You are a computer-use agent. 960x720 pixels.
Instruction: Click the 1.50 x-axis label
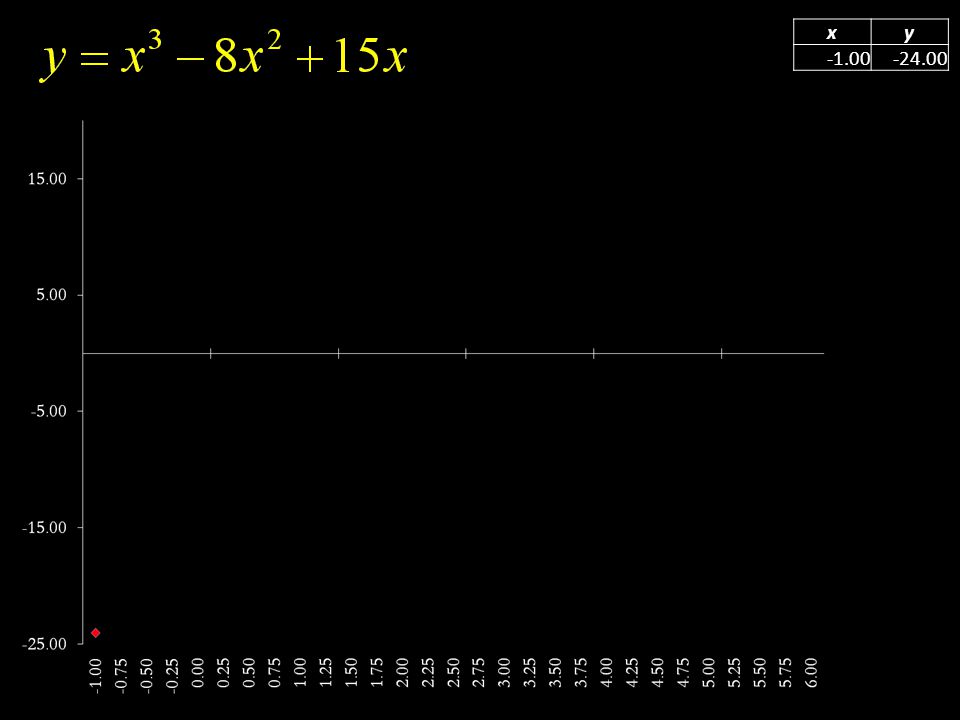[x=351, y=672]
